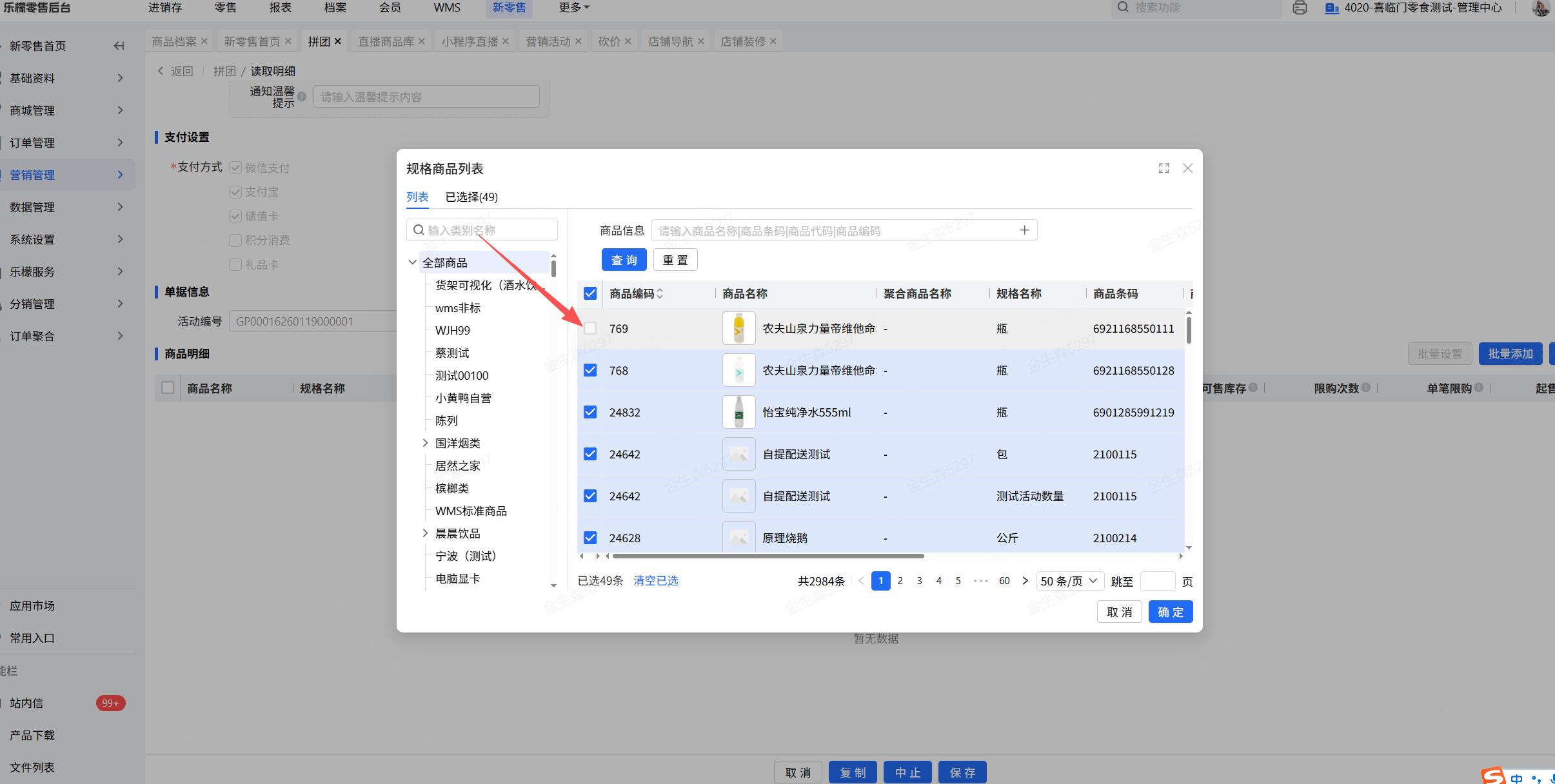
Task: Uncheck the product 24832 怡宝纯净水 row
Action: click(x=589, y=412)
